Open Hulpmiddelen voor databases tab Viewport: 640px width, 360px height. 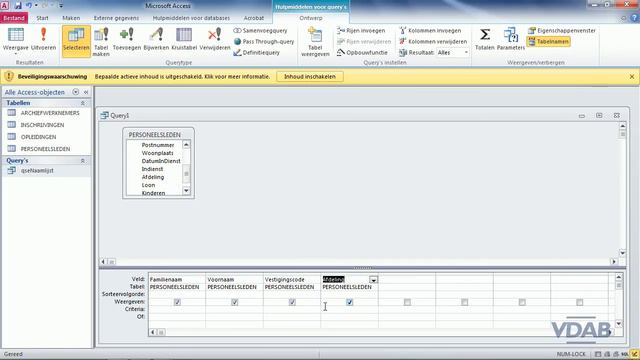pos(191,18)
